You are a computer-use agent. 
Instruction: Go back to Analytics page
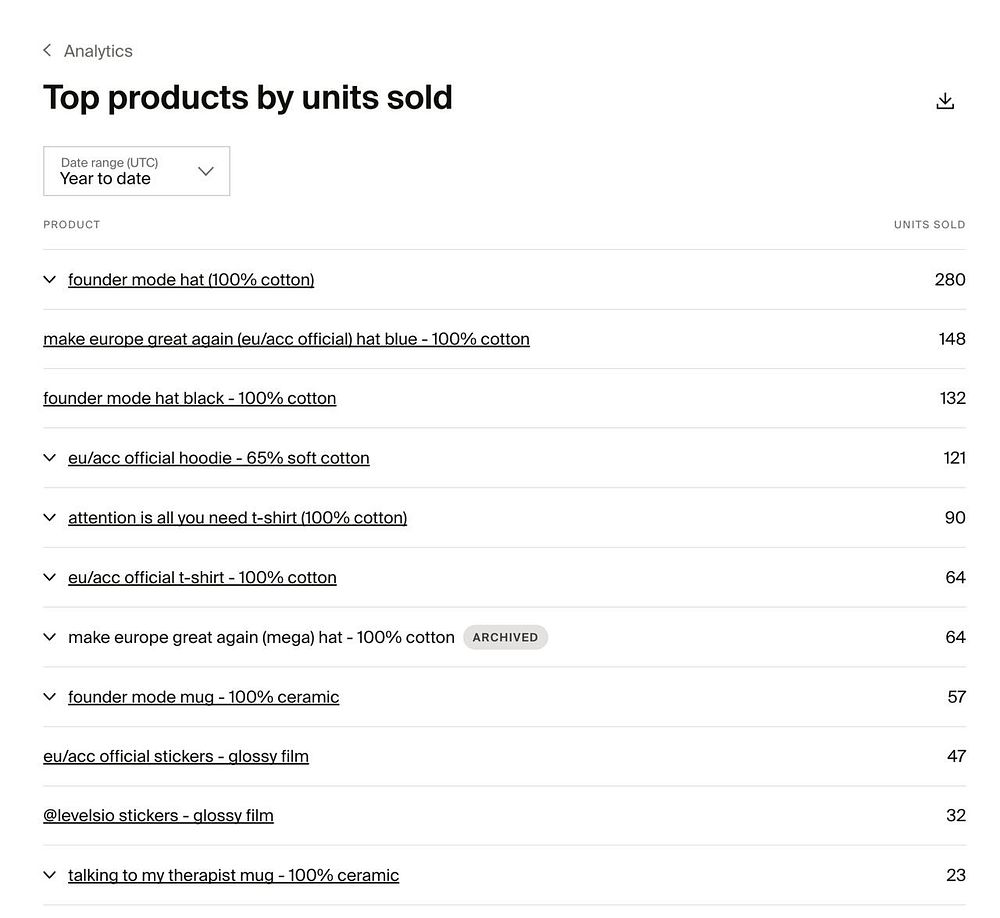[98, 51]
